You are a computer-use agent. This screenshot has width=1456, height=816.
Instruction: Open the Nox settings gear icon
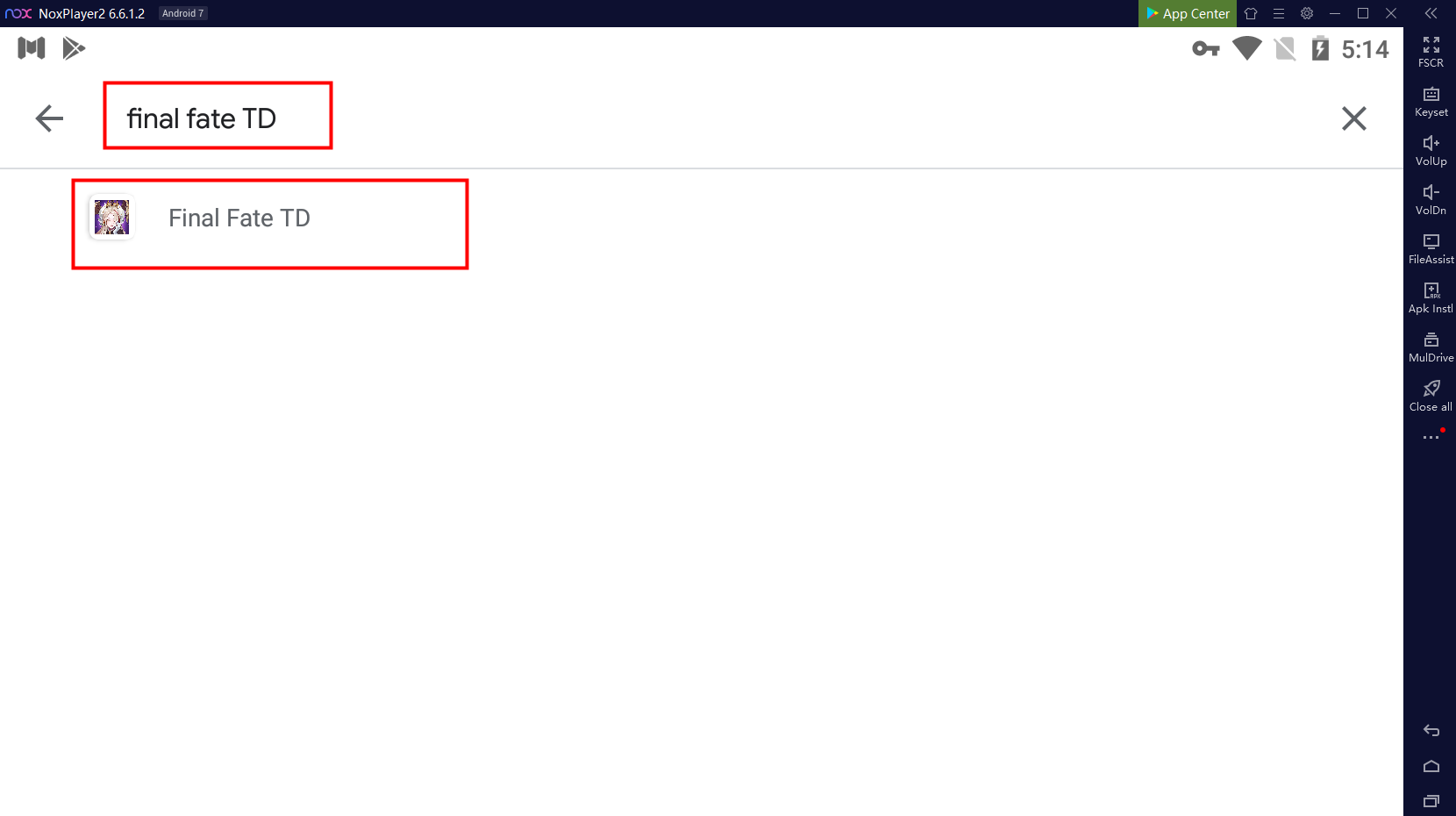pos(1306,13)
